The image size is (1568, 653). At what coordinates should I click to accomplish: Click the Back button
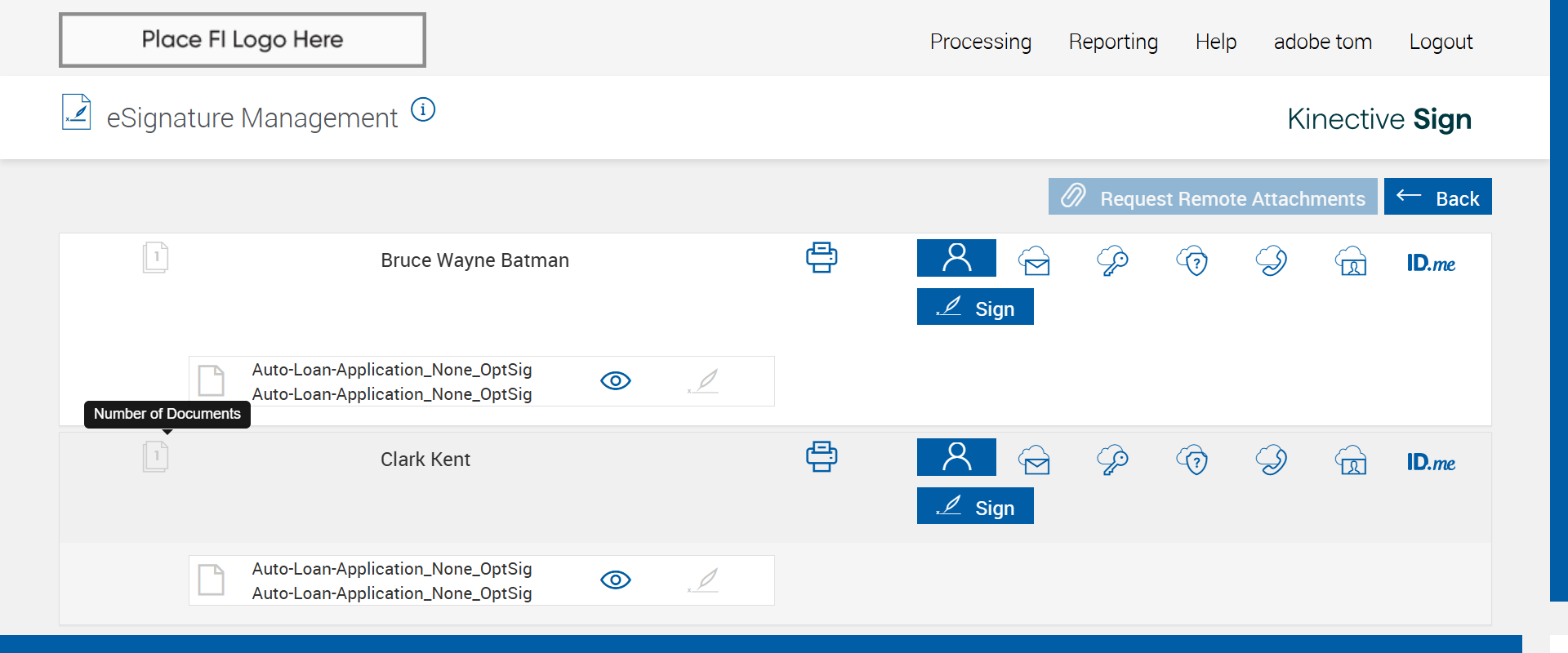[1437, 197]
